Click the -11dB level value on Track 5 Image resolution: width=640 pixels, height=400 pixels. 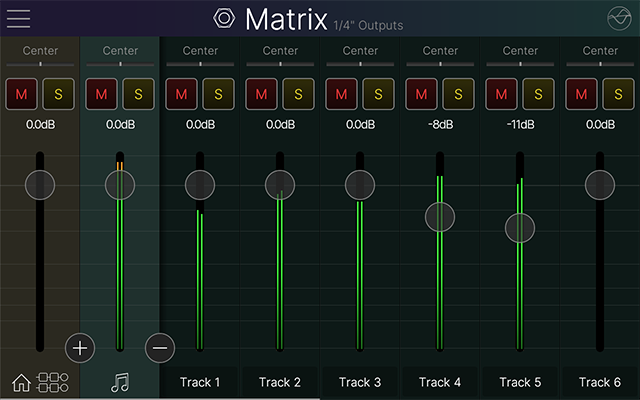coord(520,124)
